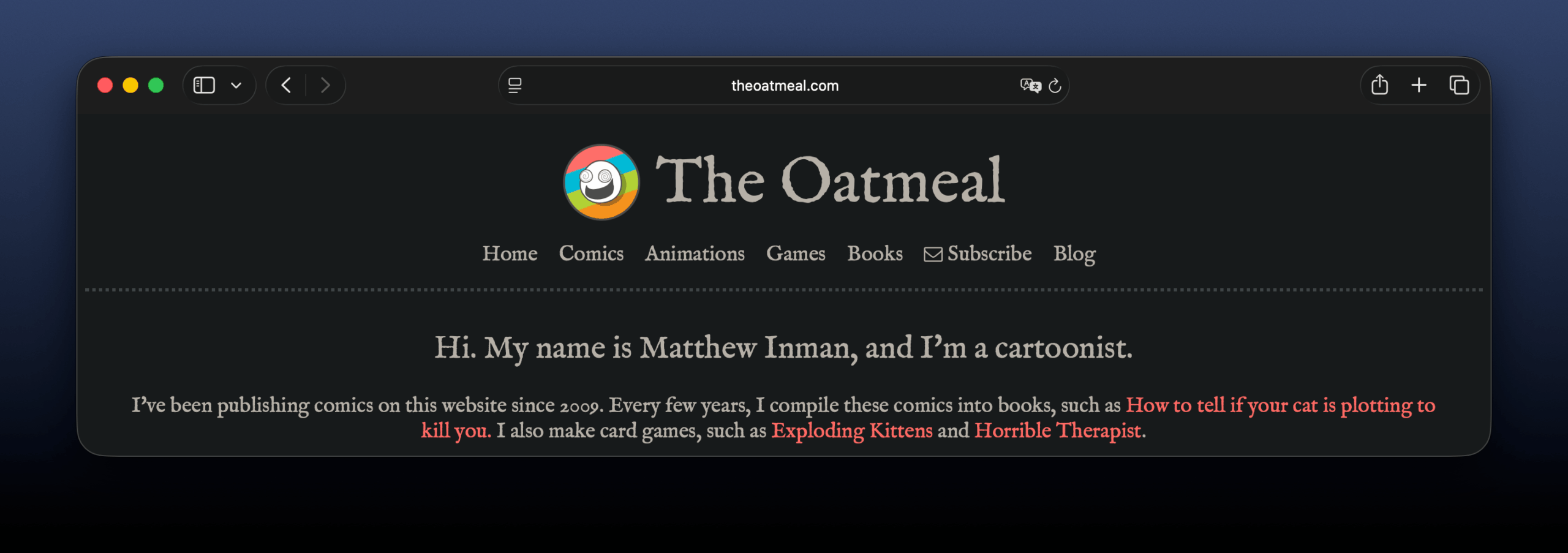Minimize the window with yellow button
The image size is (1568, 553).
pyautogui.click(x=130, y=85)
